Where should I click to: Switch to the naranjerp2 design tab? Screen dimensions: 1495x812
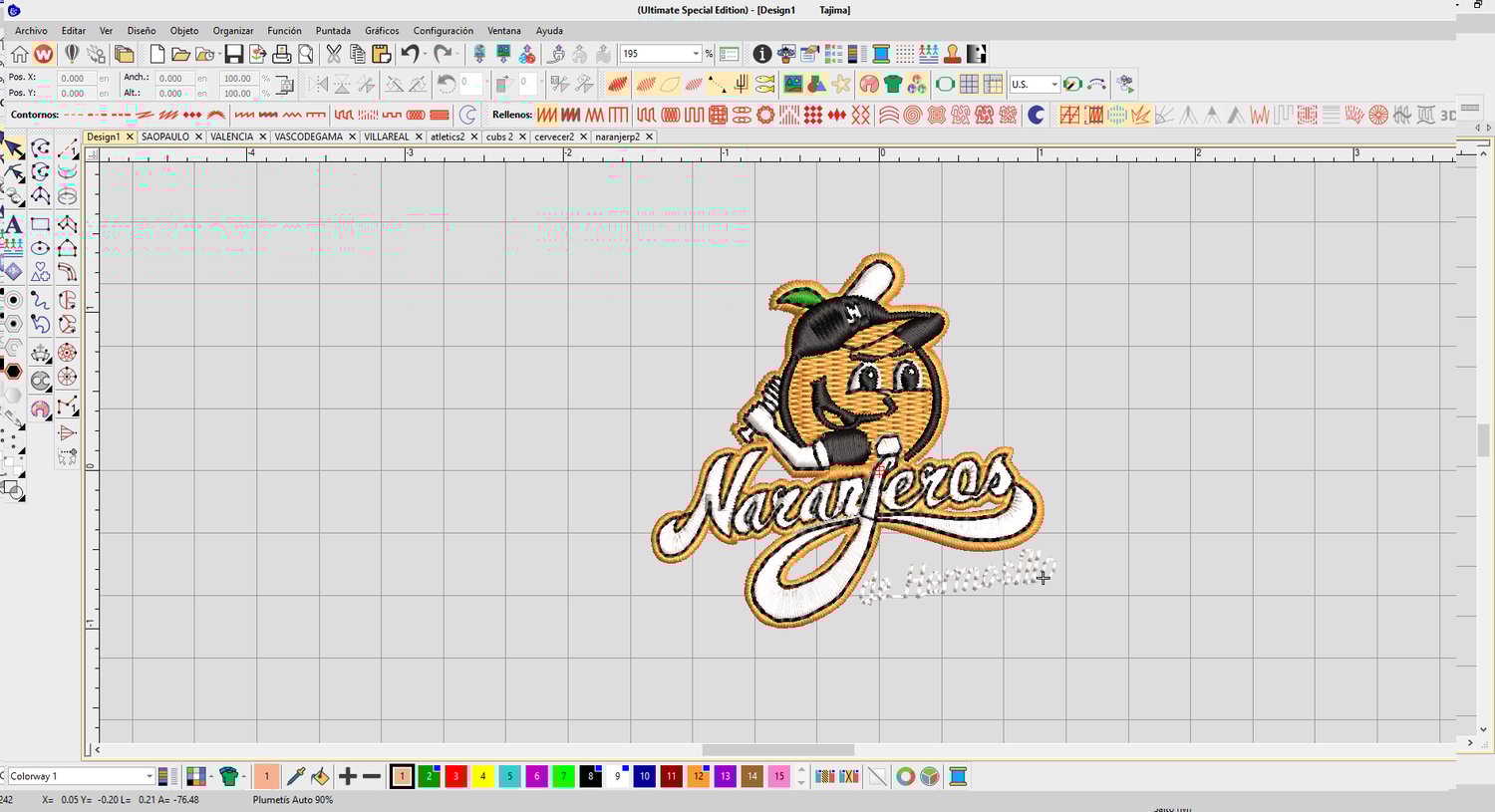[x=618, y=136]
